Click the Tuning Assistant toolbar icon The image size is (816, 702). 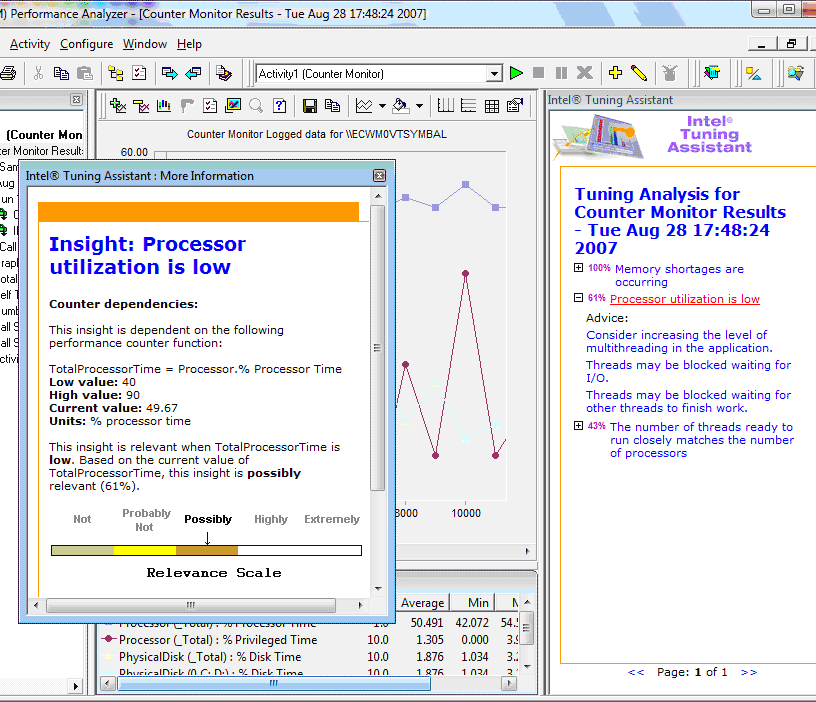[712, 73]
